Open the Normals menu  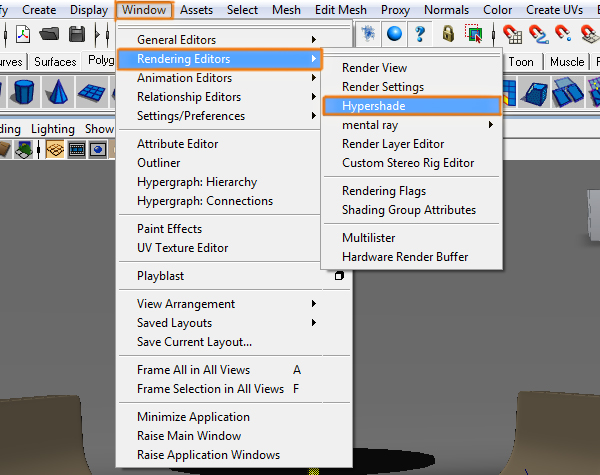click(x=446, y=10)
